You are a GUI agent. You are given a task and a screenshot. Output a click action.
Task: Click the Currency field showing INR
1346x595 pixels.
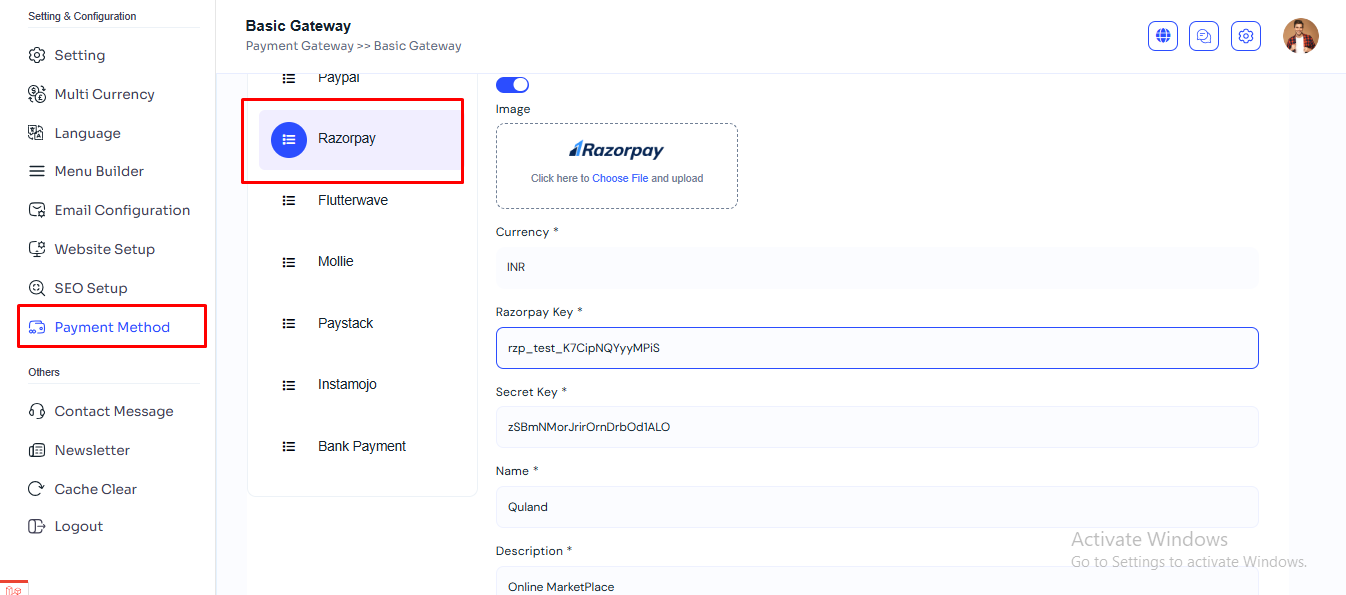(876, 268)
